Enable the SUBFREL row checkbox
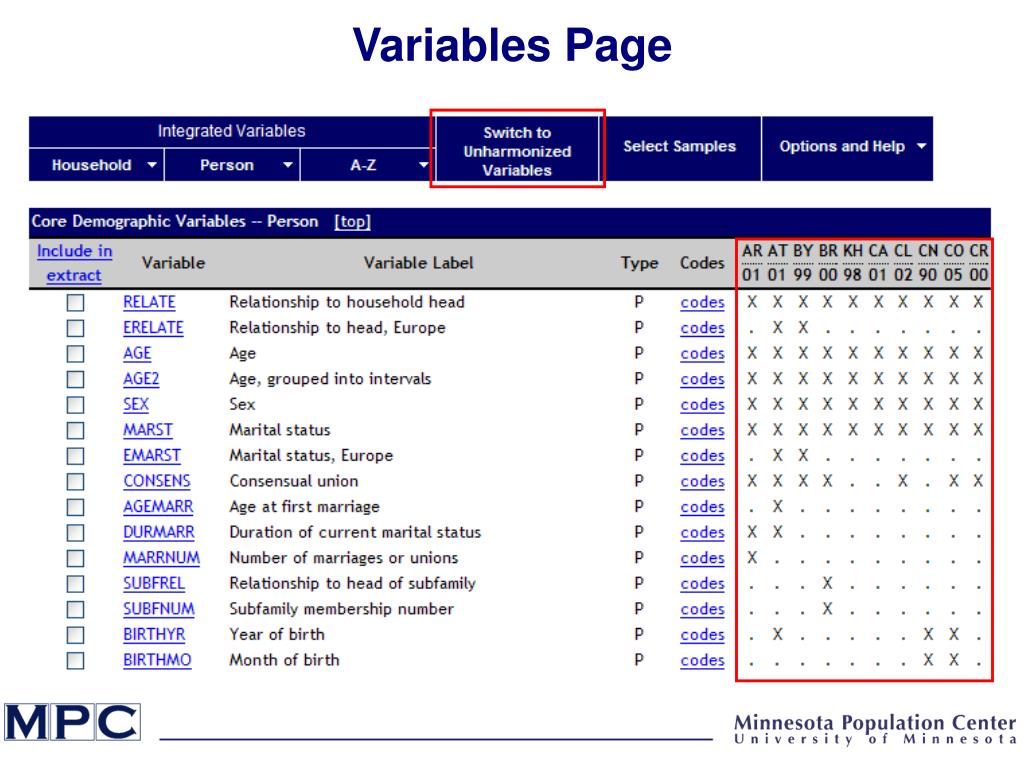Viewport: 1024px width, 768px height. coord(76,584)
